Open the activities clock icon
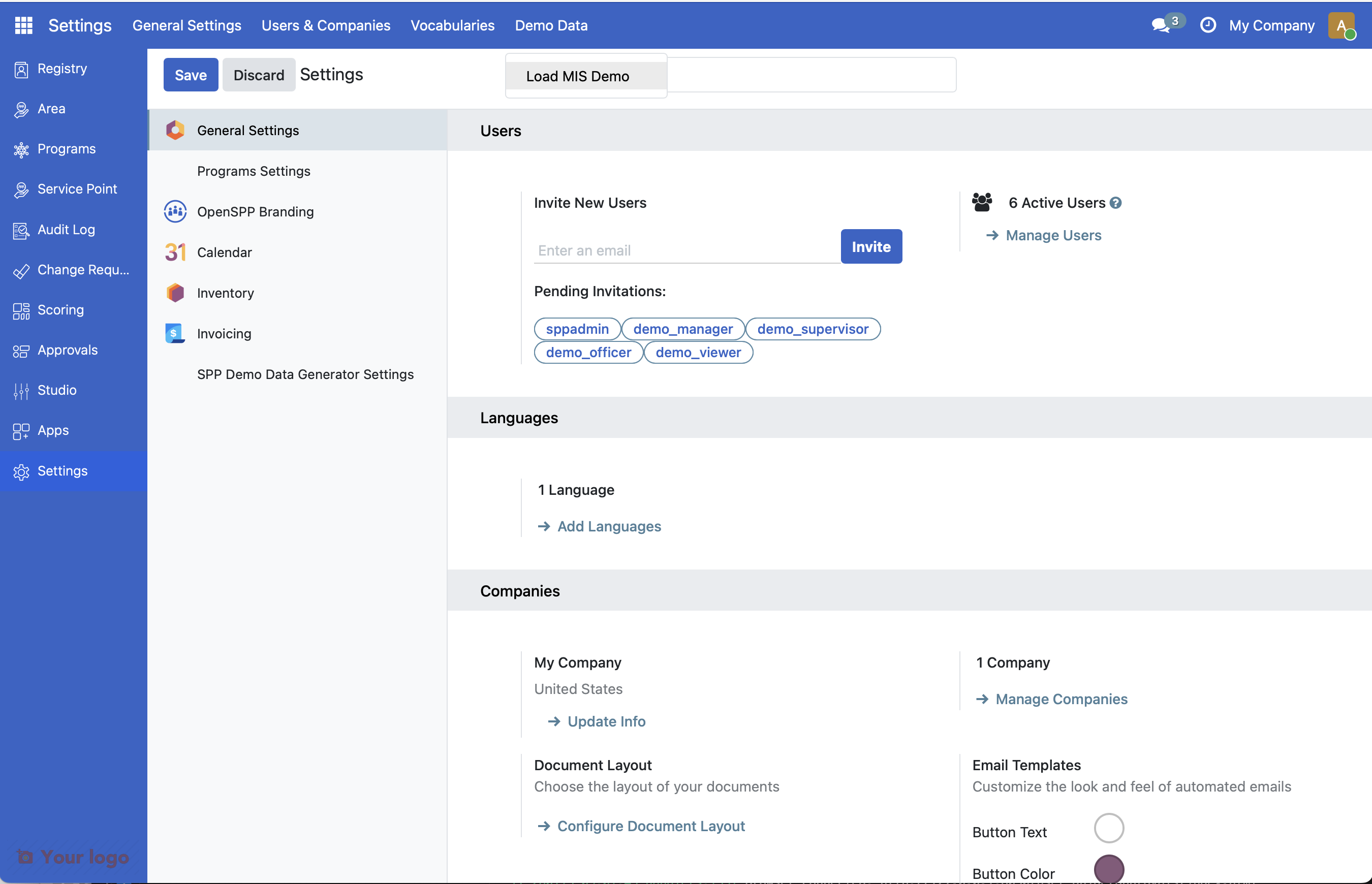This screenshot has height=884, width=1372. [x=1208, y=25]
